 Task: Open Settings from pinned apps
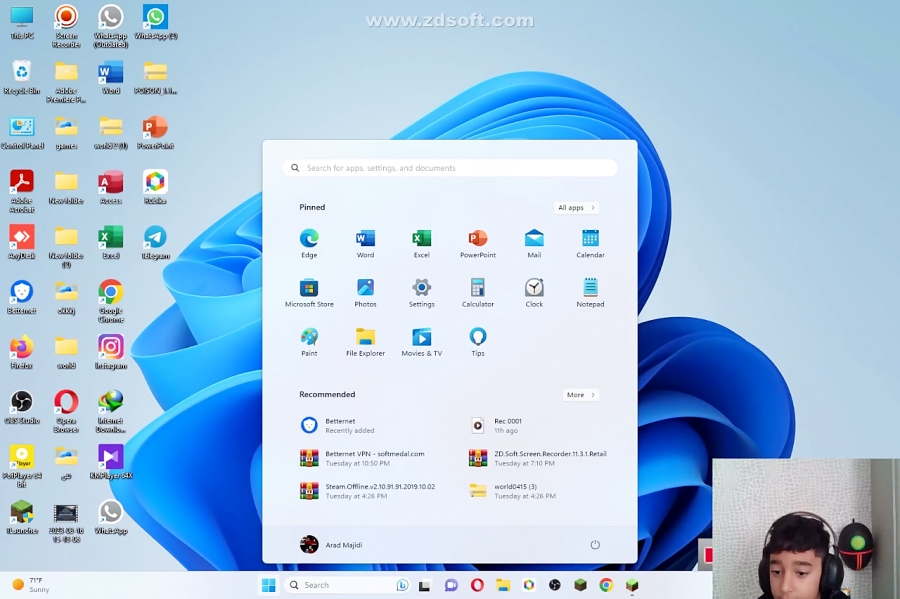point(421,293)
